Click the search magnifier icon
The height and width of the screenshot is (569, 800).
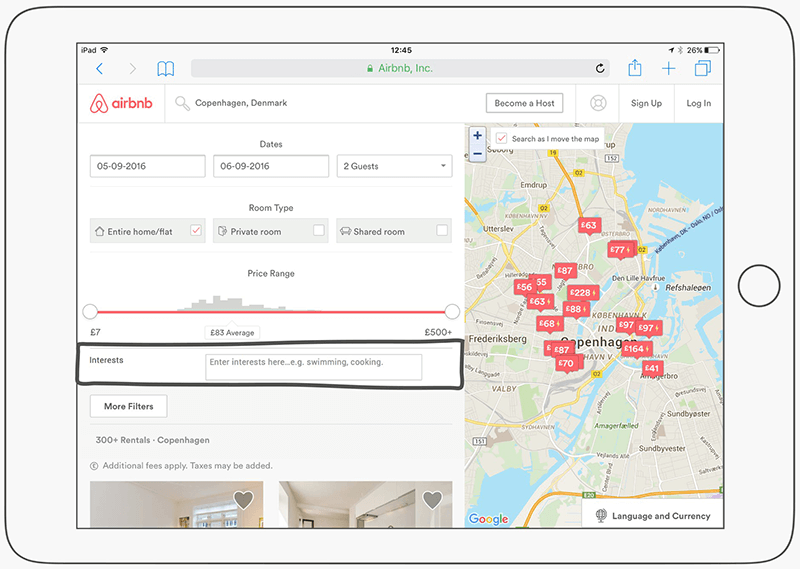[x=182, y=103]
